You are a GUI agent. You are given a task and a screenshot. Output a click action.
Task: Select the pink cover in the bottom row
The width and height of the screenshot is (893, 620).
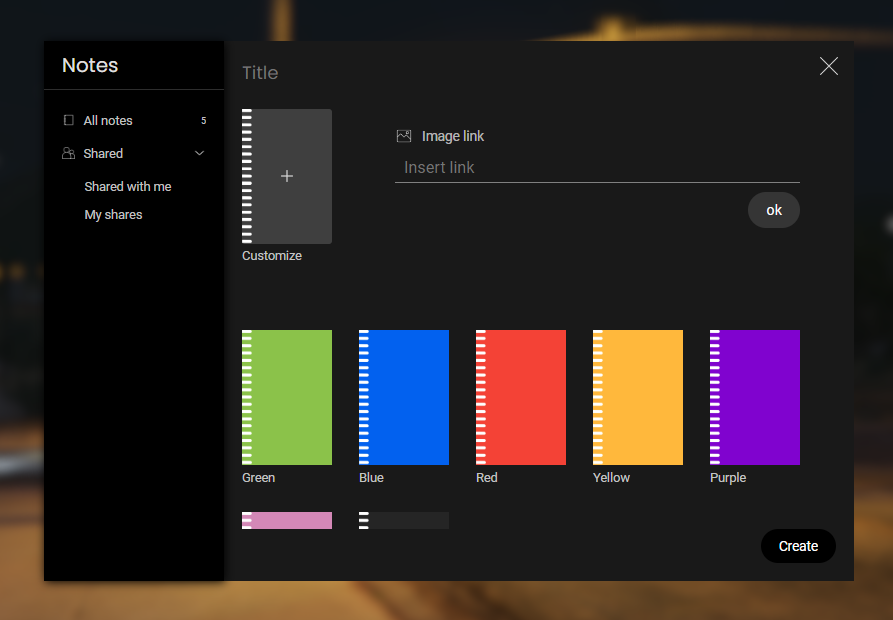coord(287,520)
